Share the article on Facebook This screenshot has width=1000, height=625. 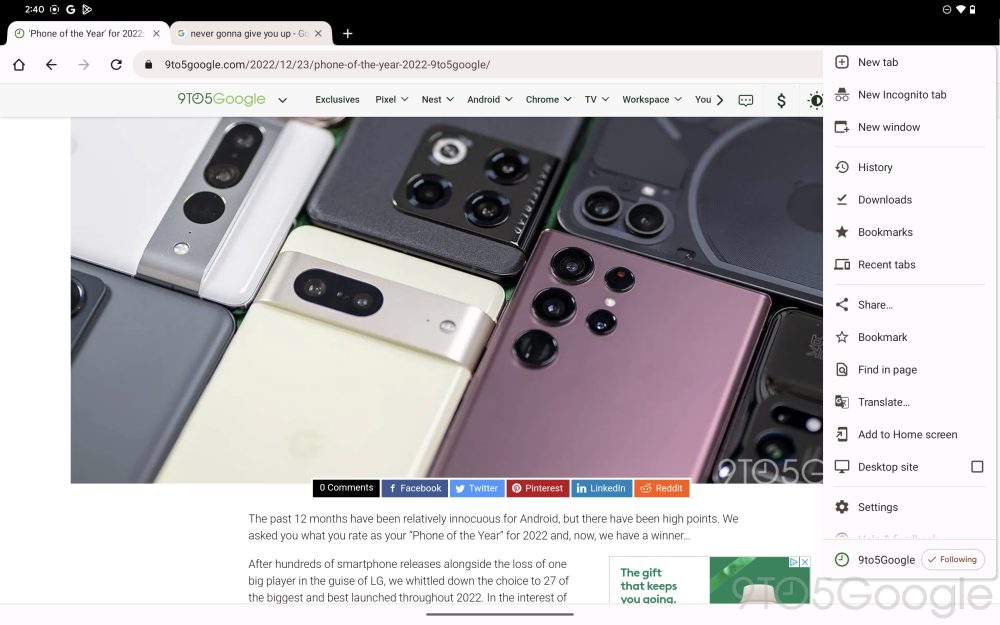coord(414,488)
